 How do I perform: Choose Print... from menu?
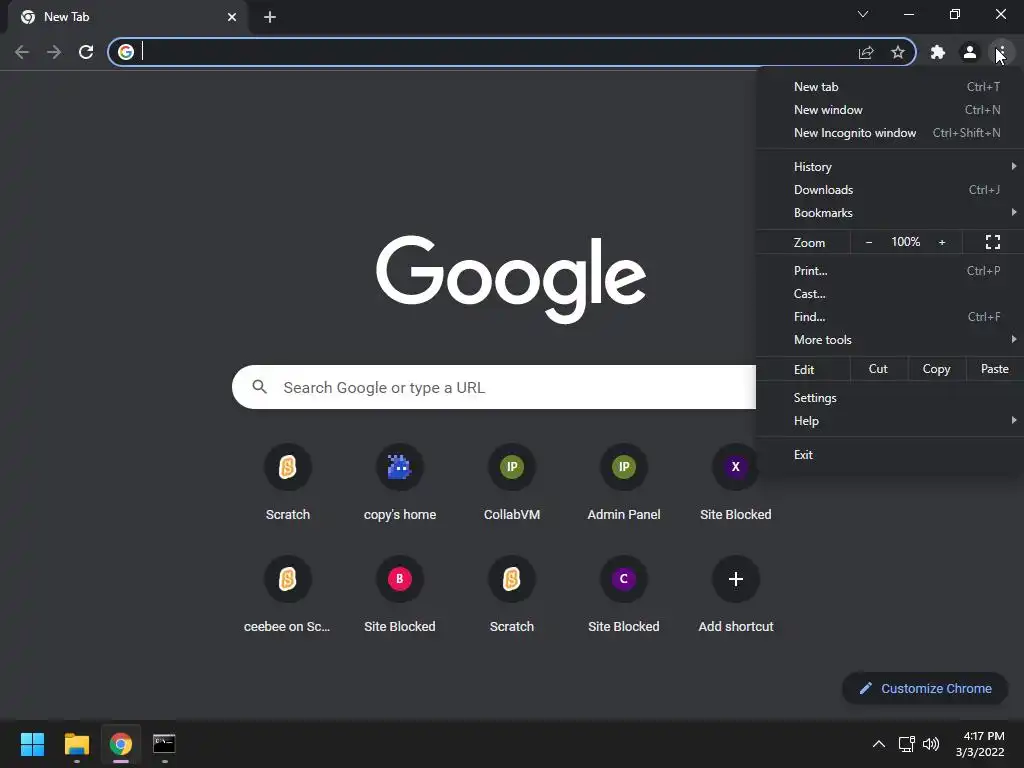[890, 270]
